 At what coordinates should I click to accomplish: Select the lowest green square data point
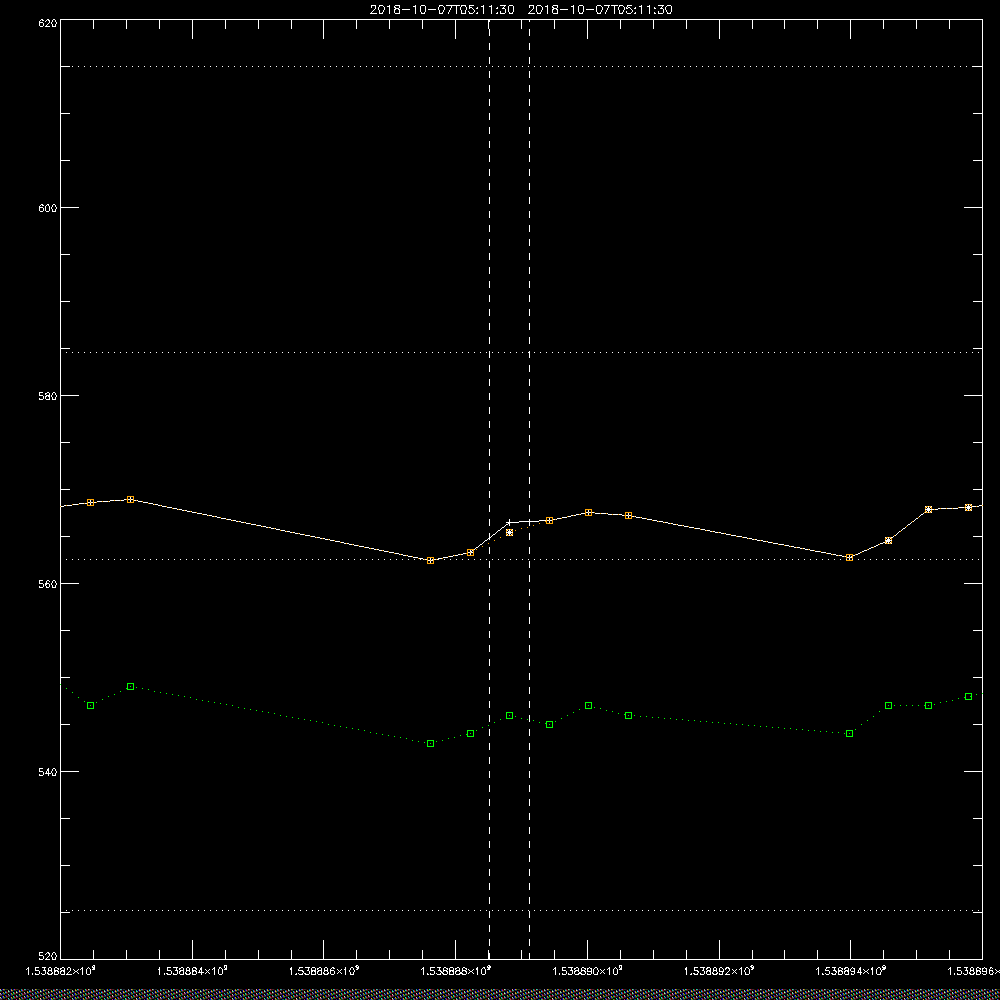430,744
